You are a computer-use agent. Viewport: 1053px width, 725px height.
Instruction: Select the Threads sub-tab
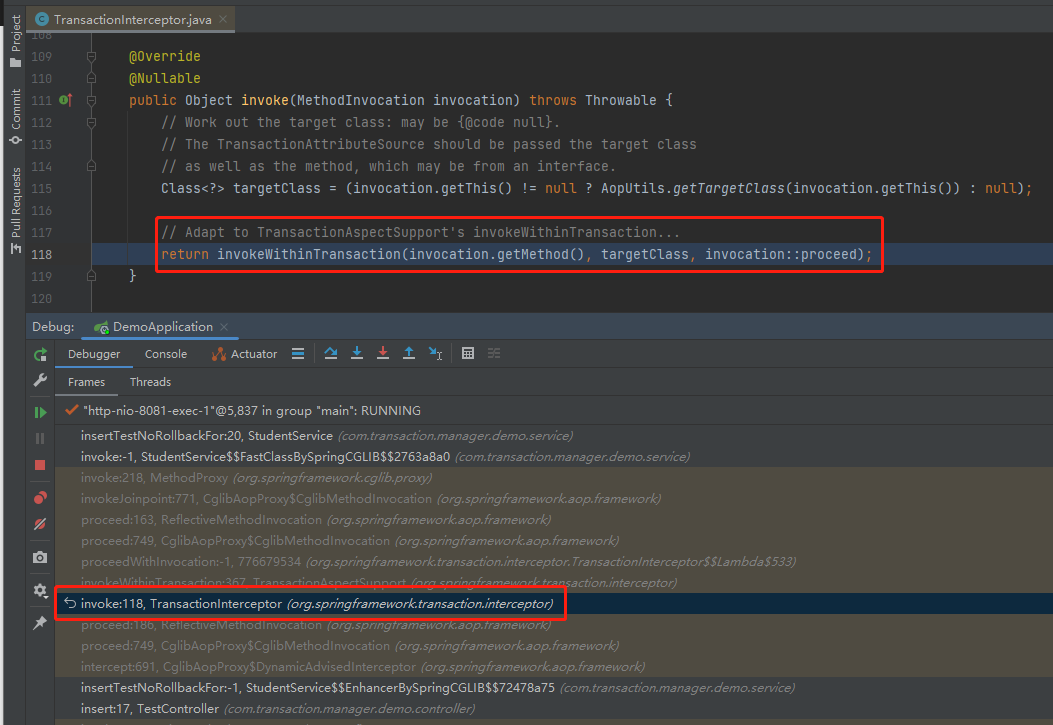click(150, 382)
